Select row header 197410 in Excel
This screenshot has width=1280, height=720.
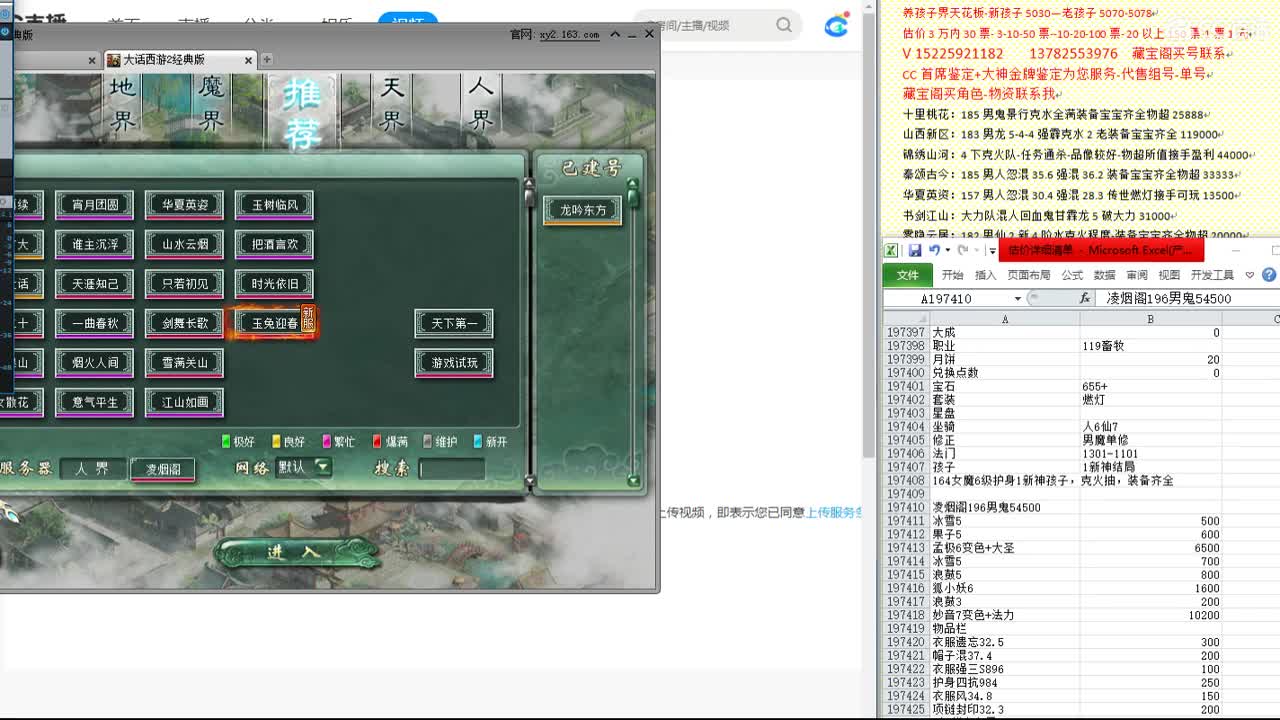906,508
